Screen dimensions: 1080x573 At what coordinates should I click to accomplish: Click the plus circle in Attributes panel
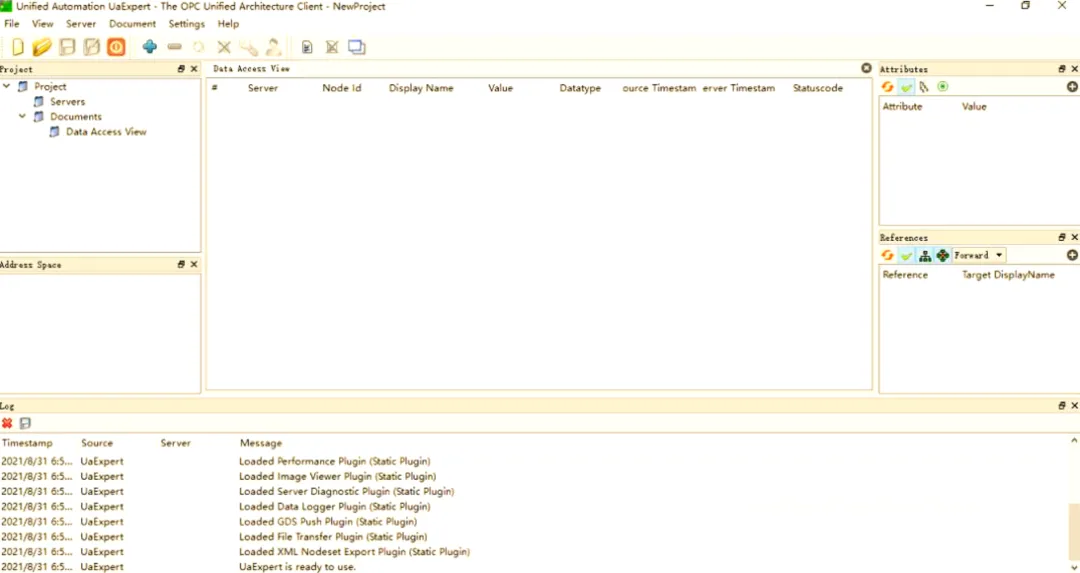1072,87
